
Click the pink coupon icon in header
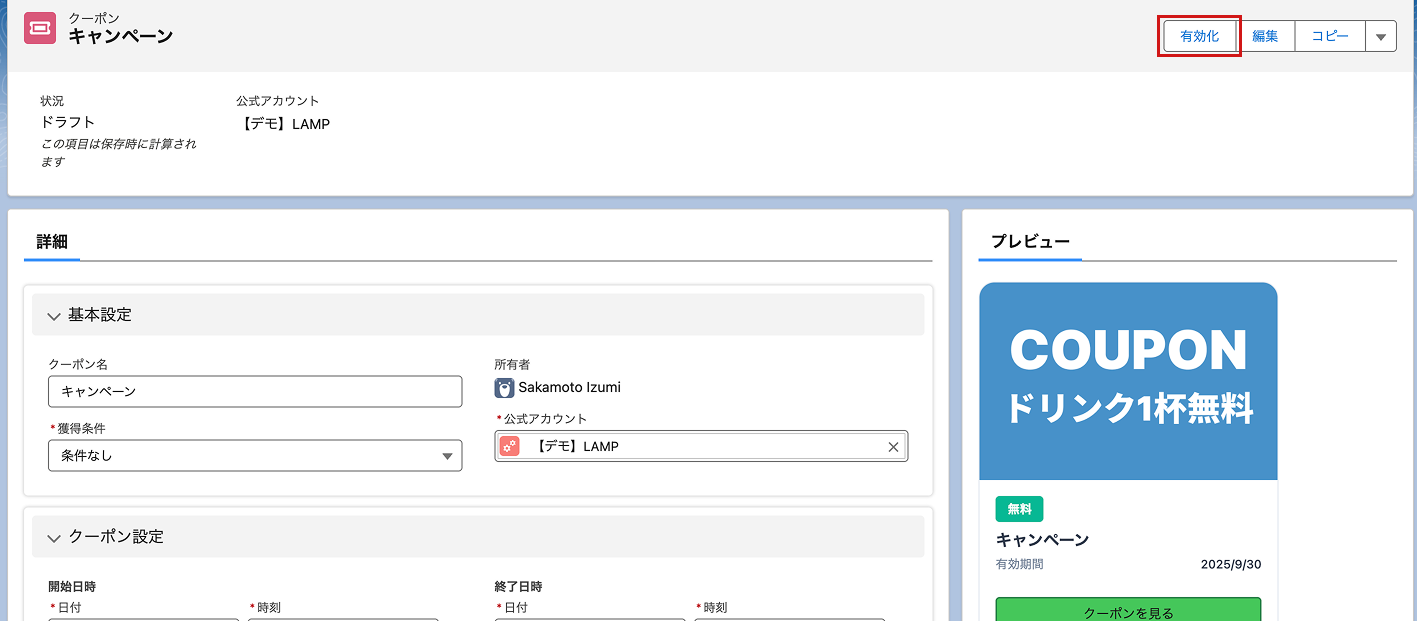40,28
